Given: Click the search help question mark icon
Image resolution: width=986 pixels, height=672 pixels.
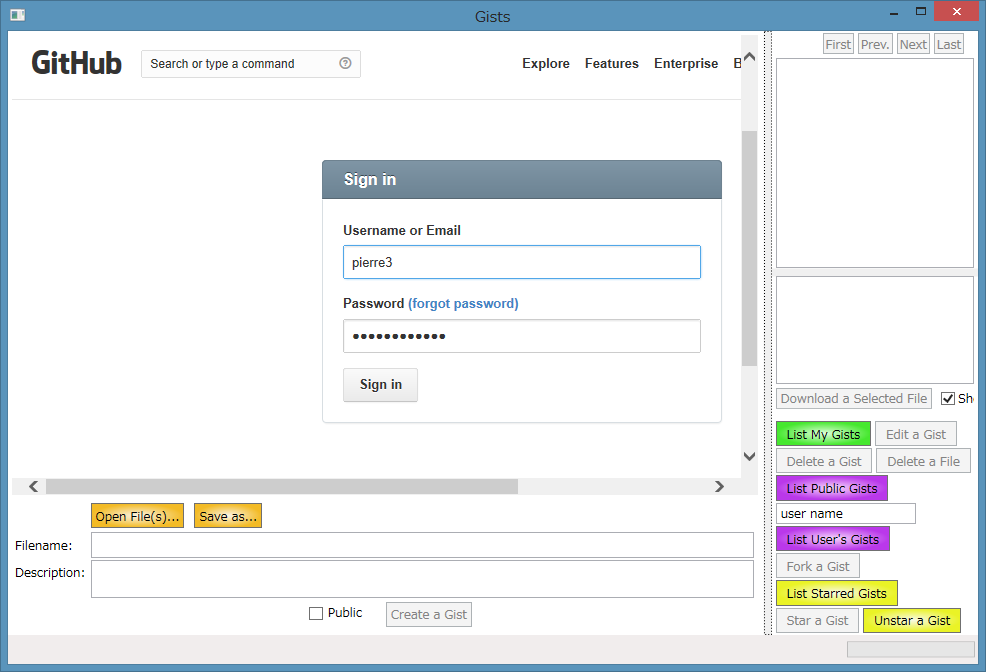Looking at the screenshot, I should 345,63.
